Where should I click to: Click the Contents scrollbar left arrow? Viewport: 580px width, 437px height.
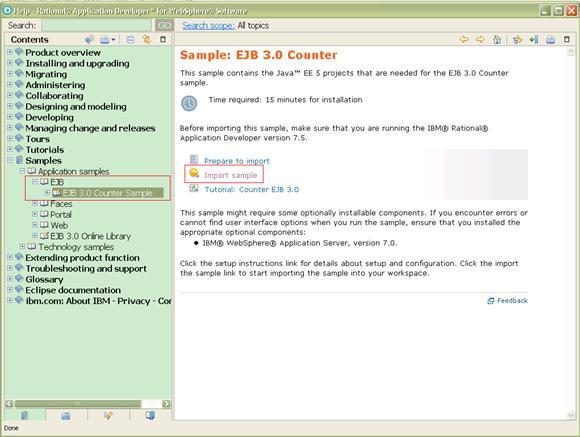pos(9,404)
